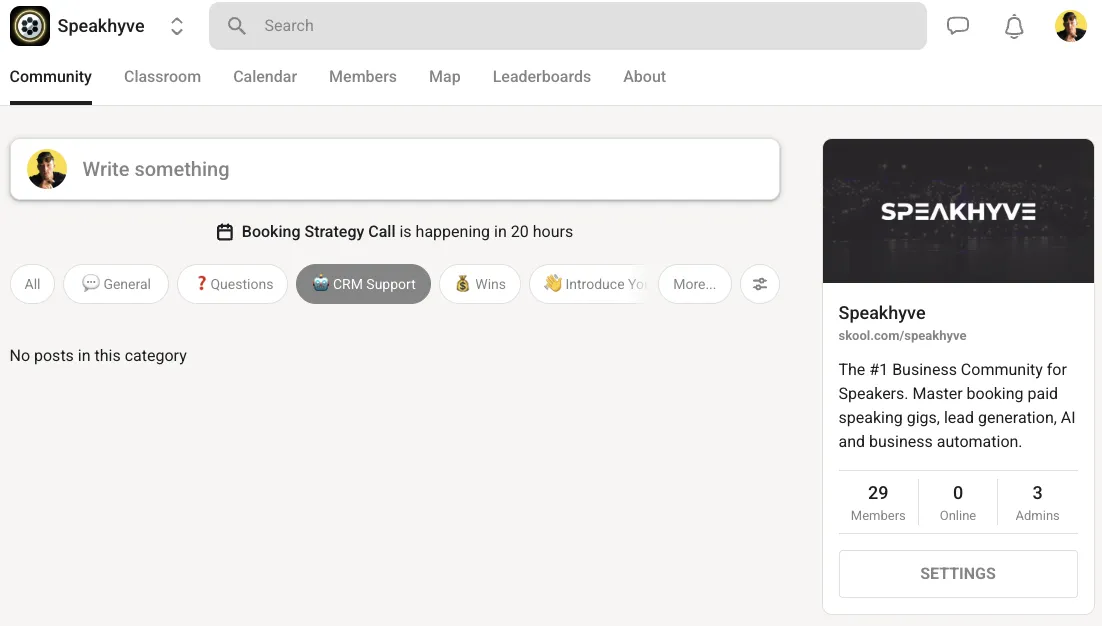This screenshot has width=1102, height=626.
Task: Click the SPEAKHYVE banner image
Action: 958,211
